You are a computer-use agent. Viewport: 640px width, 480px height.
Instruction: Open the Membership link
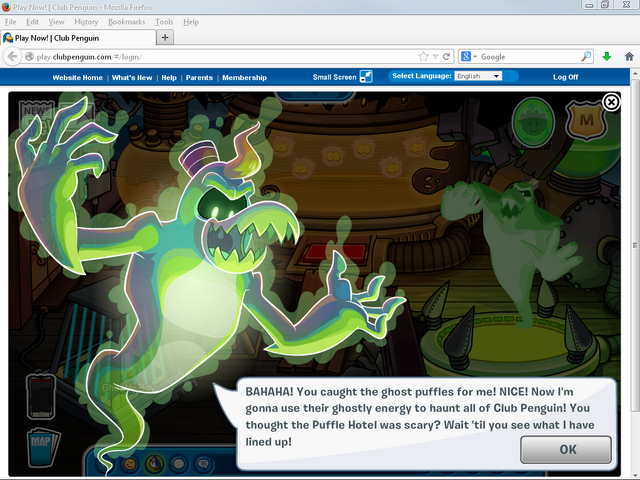click(244, 78)
